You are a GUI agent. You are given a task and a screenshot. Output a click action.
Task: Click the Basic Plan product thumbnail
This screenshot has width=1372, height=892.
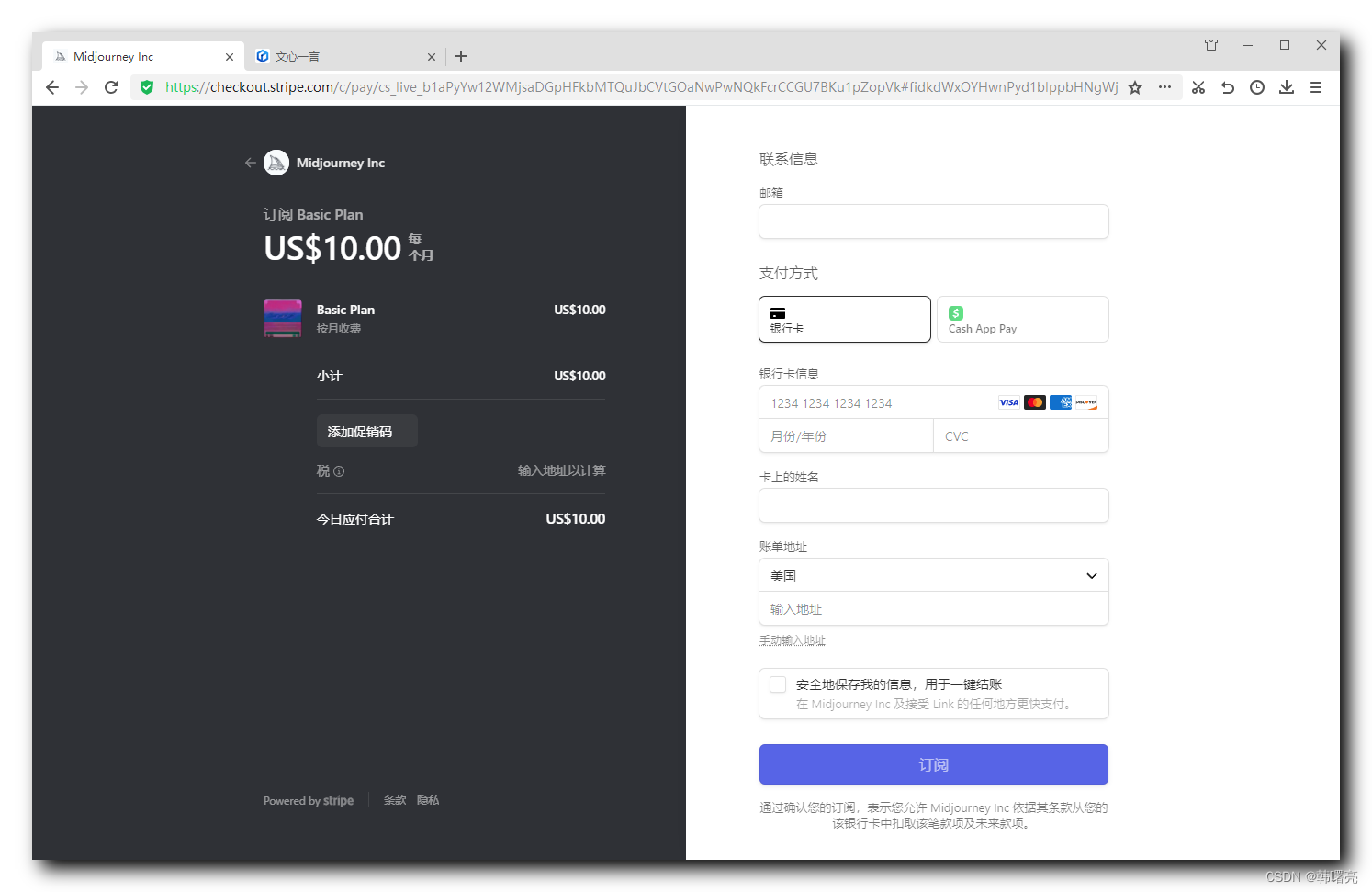pyautogui.click(x=283, y=319)
